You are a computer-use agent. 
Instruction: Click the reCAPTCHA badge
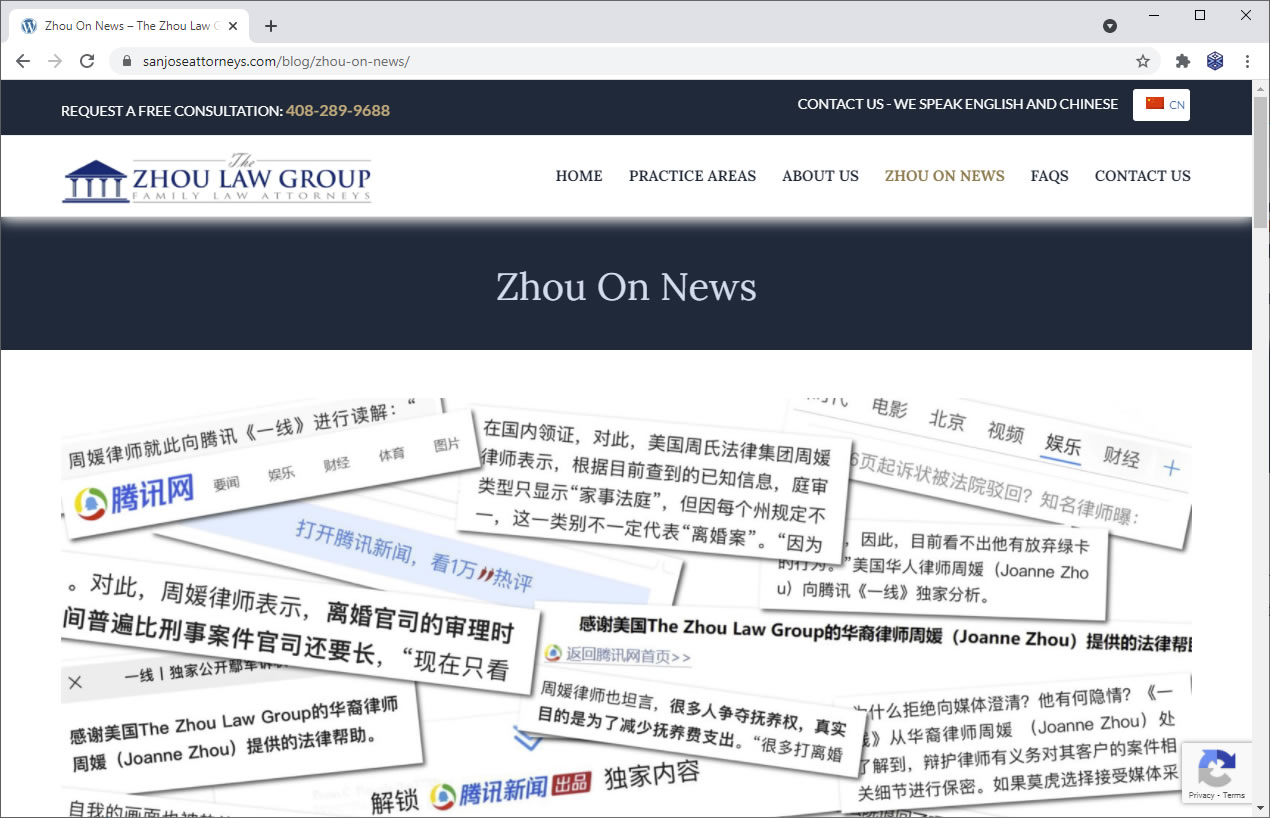click(x=1216, y=772)
